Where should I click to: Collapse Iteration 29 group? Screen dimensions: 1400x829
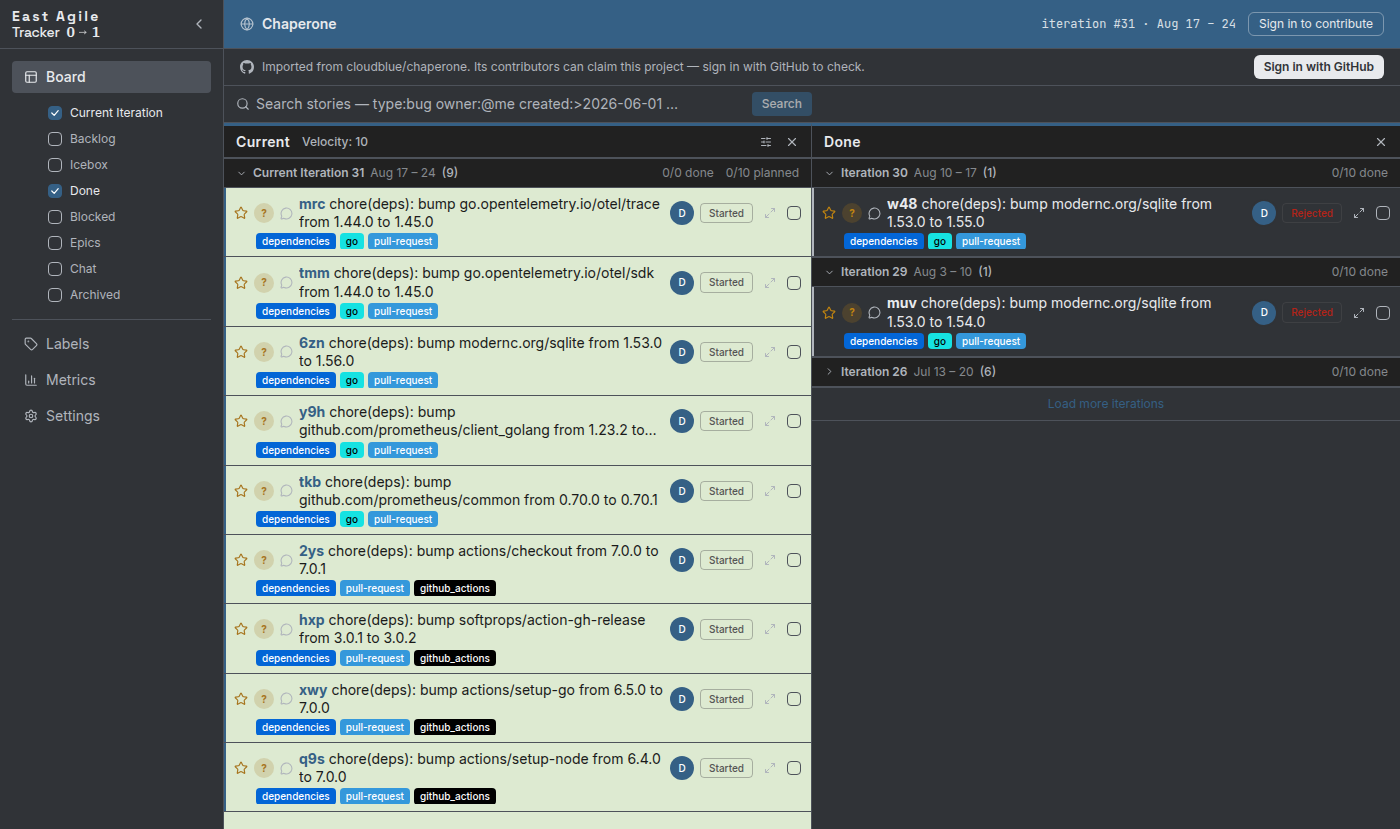829,272
